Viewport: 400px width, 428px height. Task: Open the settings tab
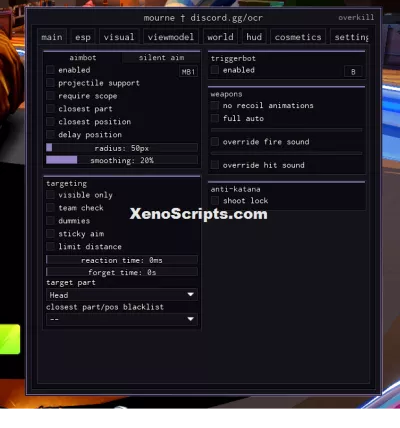(x=350, y=37)
